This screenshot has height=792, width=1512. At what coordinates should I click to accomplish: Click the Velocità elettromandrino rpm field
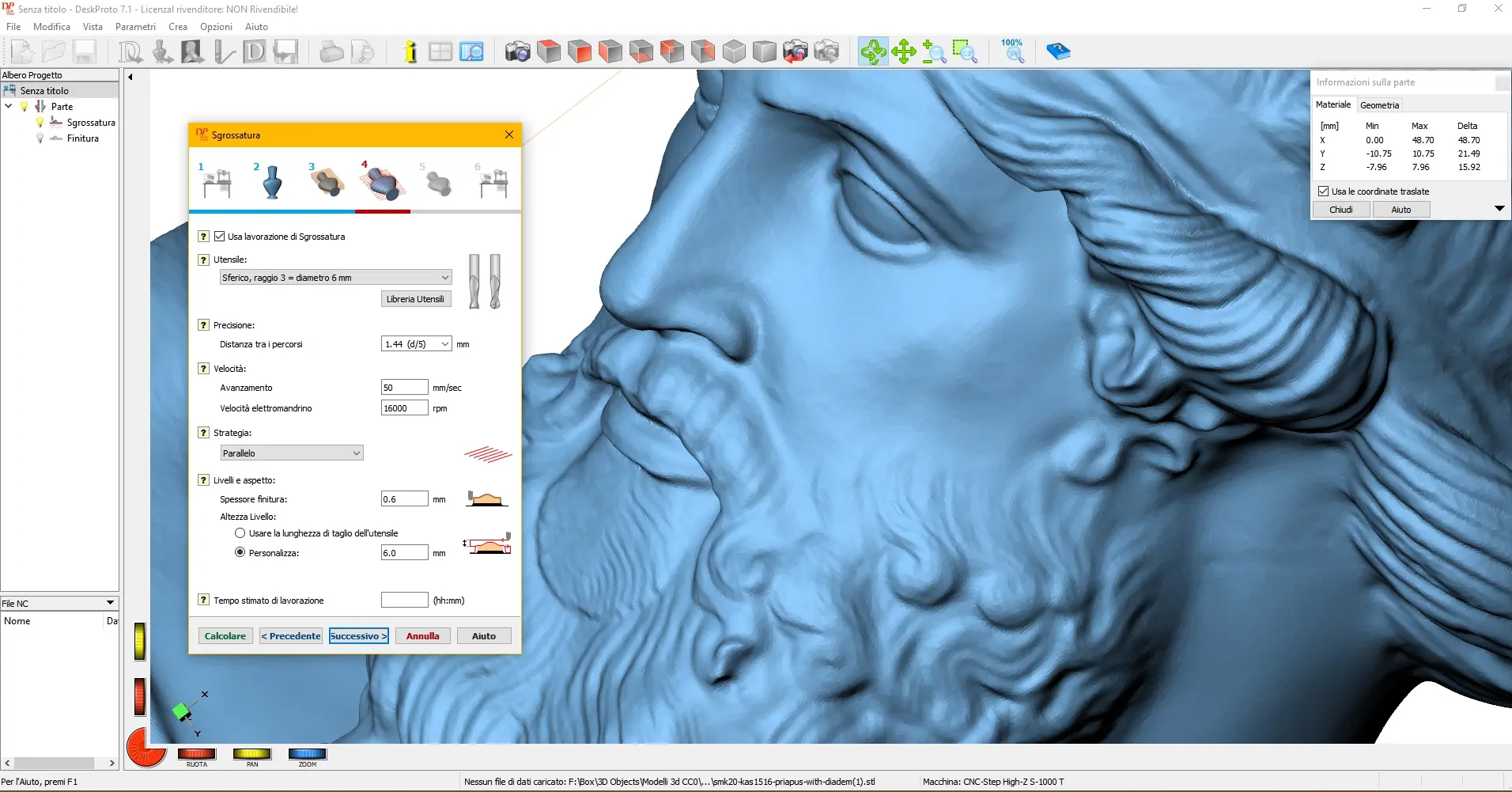pyautogui.click(x=404, y=408)
